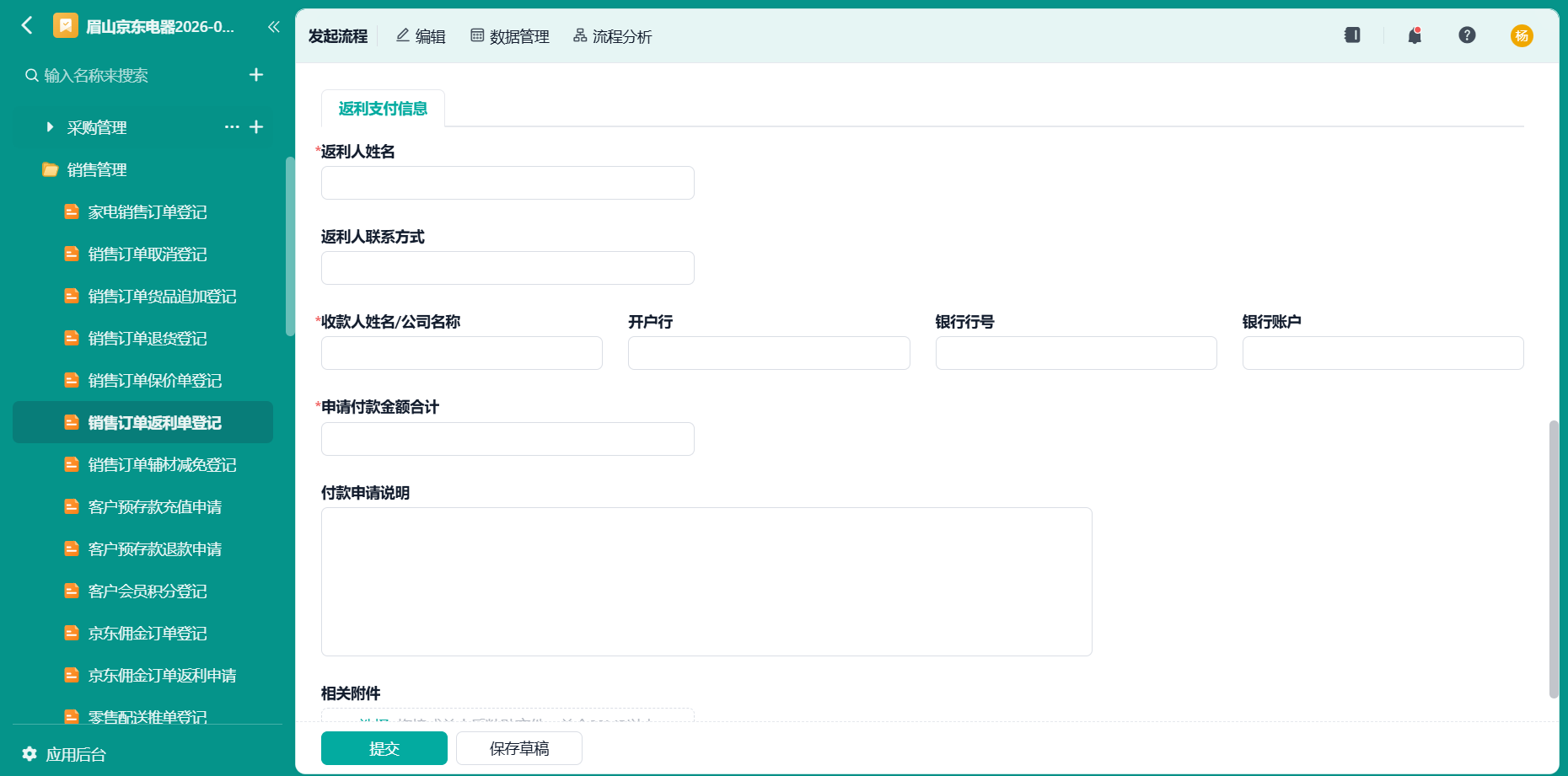Open the notebook icon in header

(x=1352, y=35)
